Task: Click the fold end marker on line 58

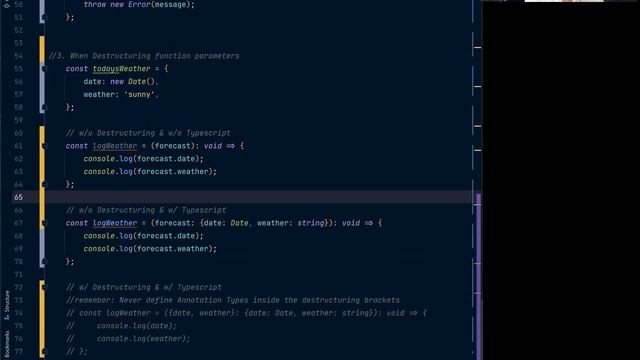Action: pos(44,107)
